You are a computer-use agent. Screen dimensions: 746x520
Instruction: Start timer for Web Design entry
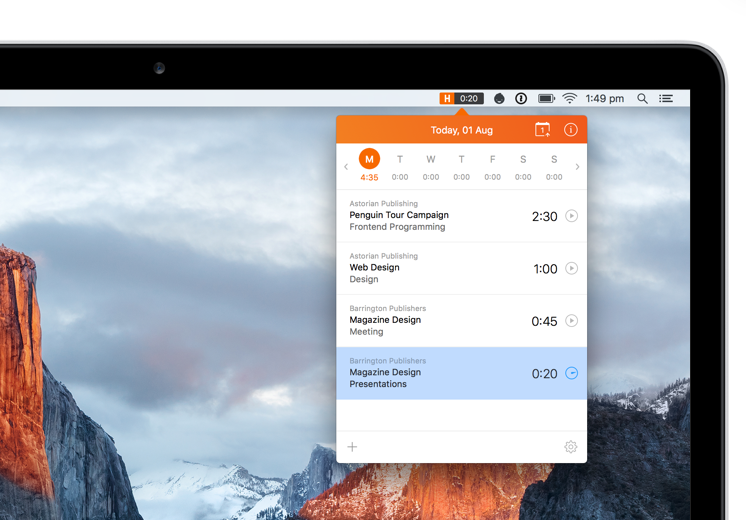tap(571, 268)
